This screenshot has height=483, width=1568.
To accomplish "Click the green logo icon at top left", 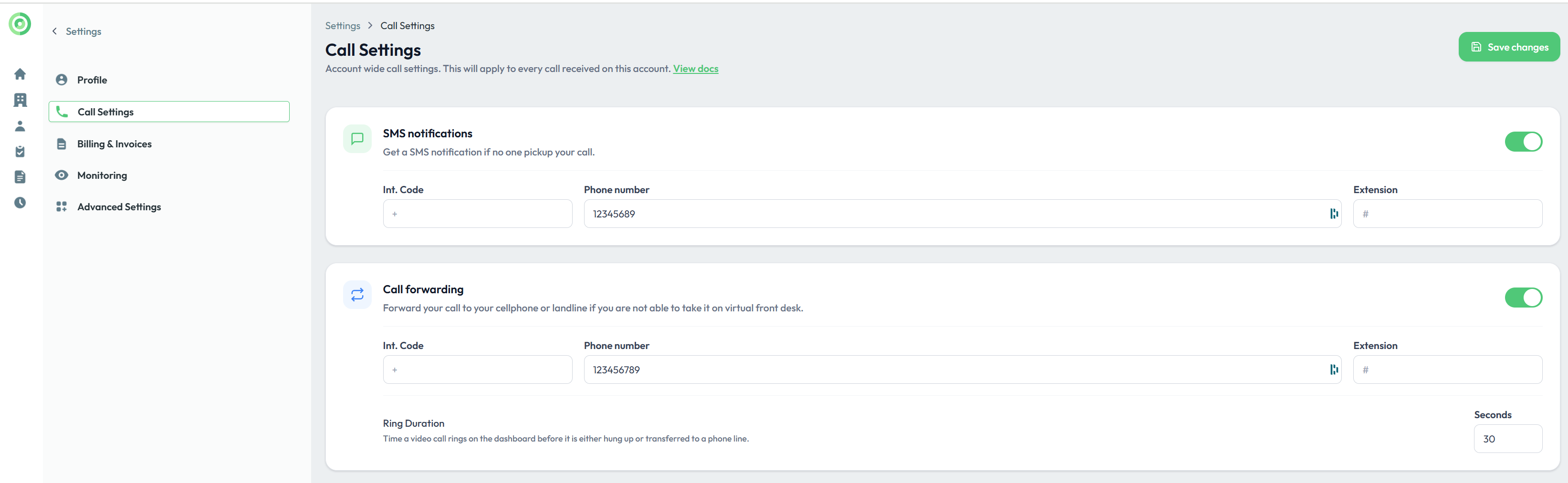I will pos(20,24).
